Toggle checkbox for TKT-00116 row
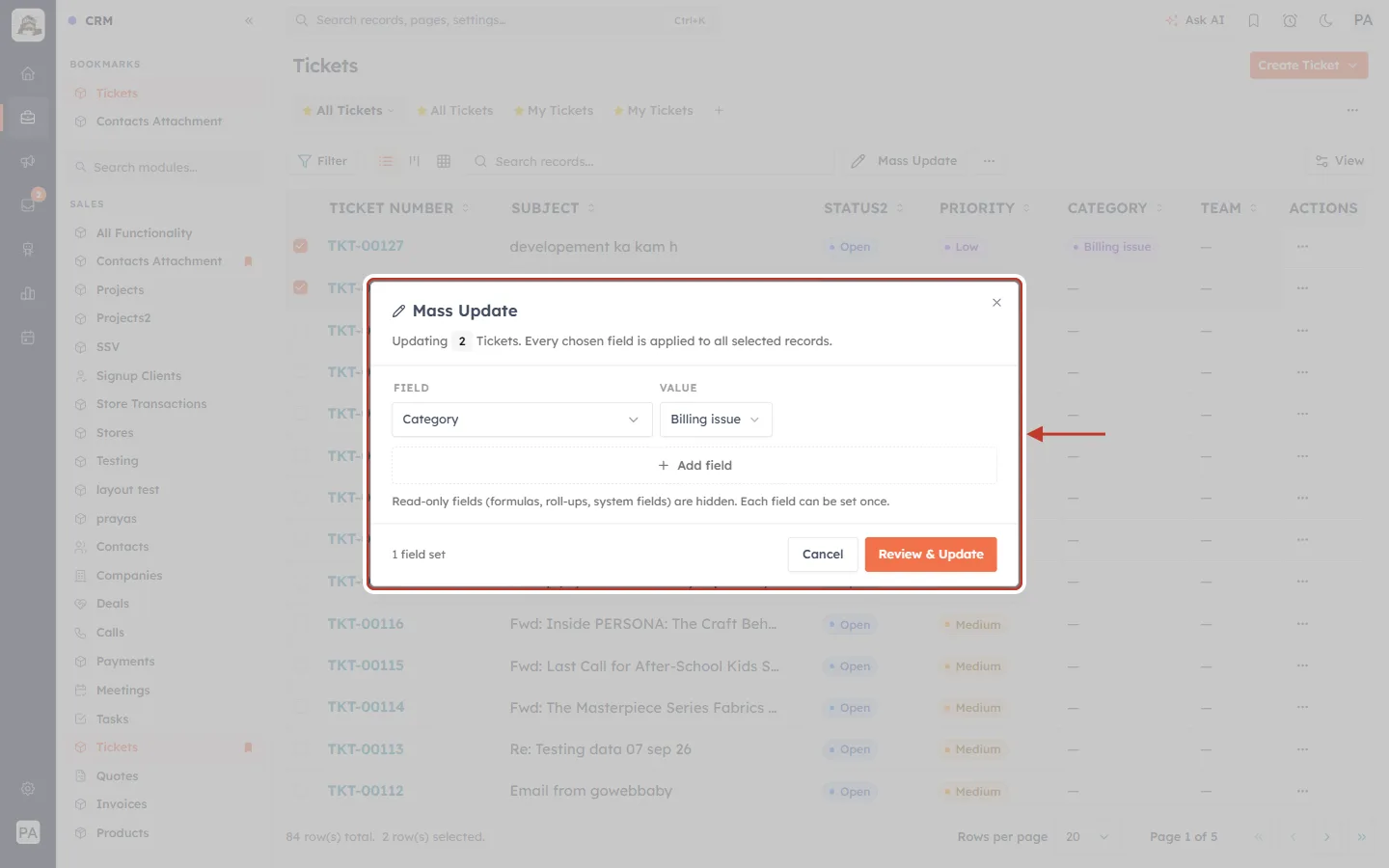This screenshot has height=868, width=1389. tap(301, 624)
